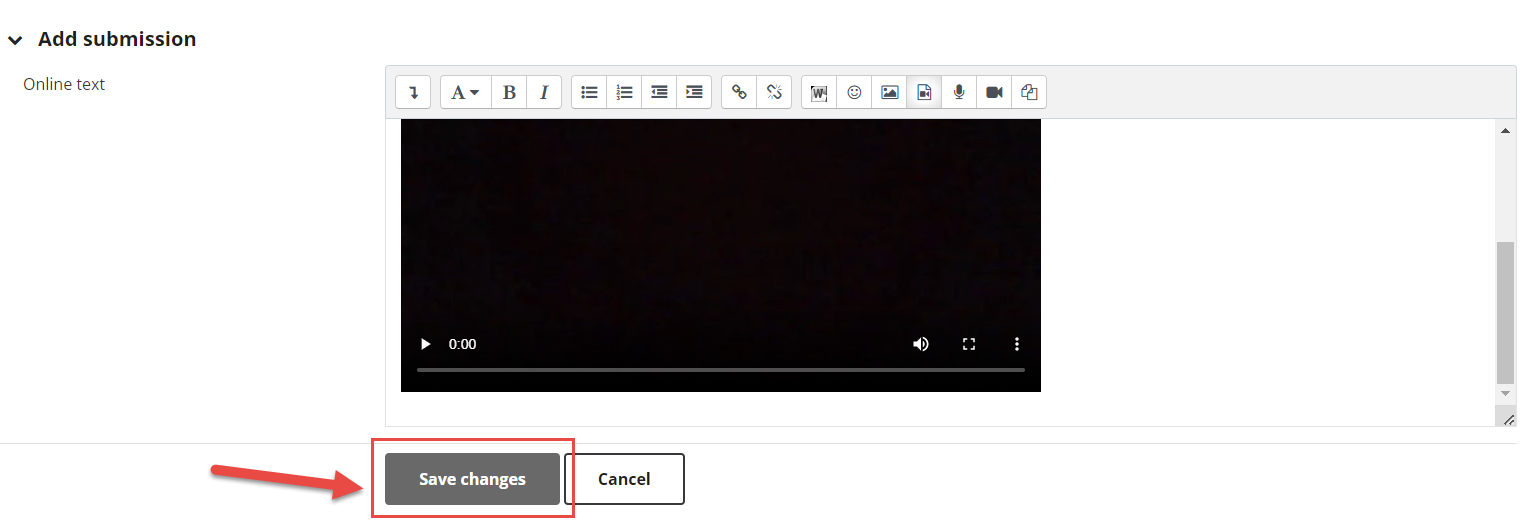Remove the hyperlink with unlink icon
Image resolution: width=1531 pixels, height=528 pixels.
[774, 92]
